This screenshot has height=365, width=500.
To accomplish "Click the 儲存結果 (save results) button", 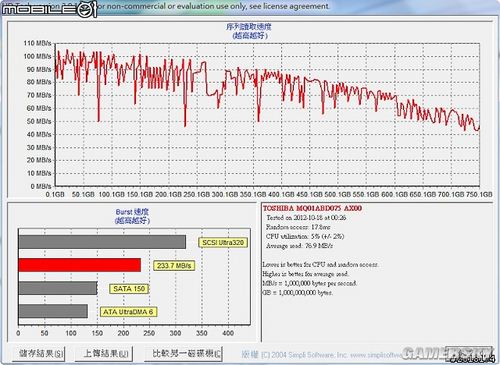I will click(39, 354).
